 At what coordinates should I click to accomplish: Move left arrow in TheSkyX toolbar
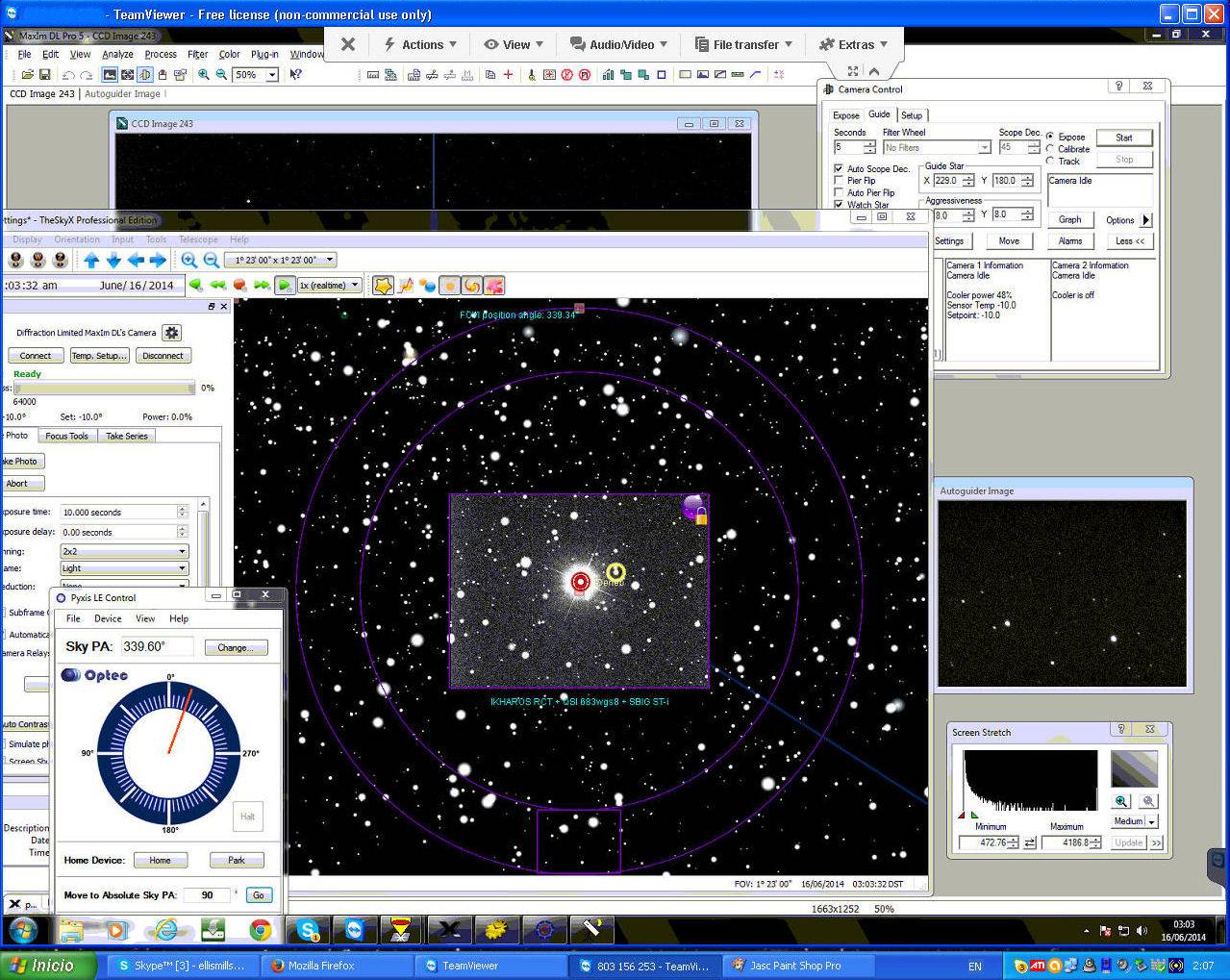point(136,260)
